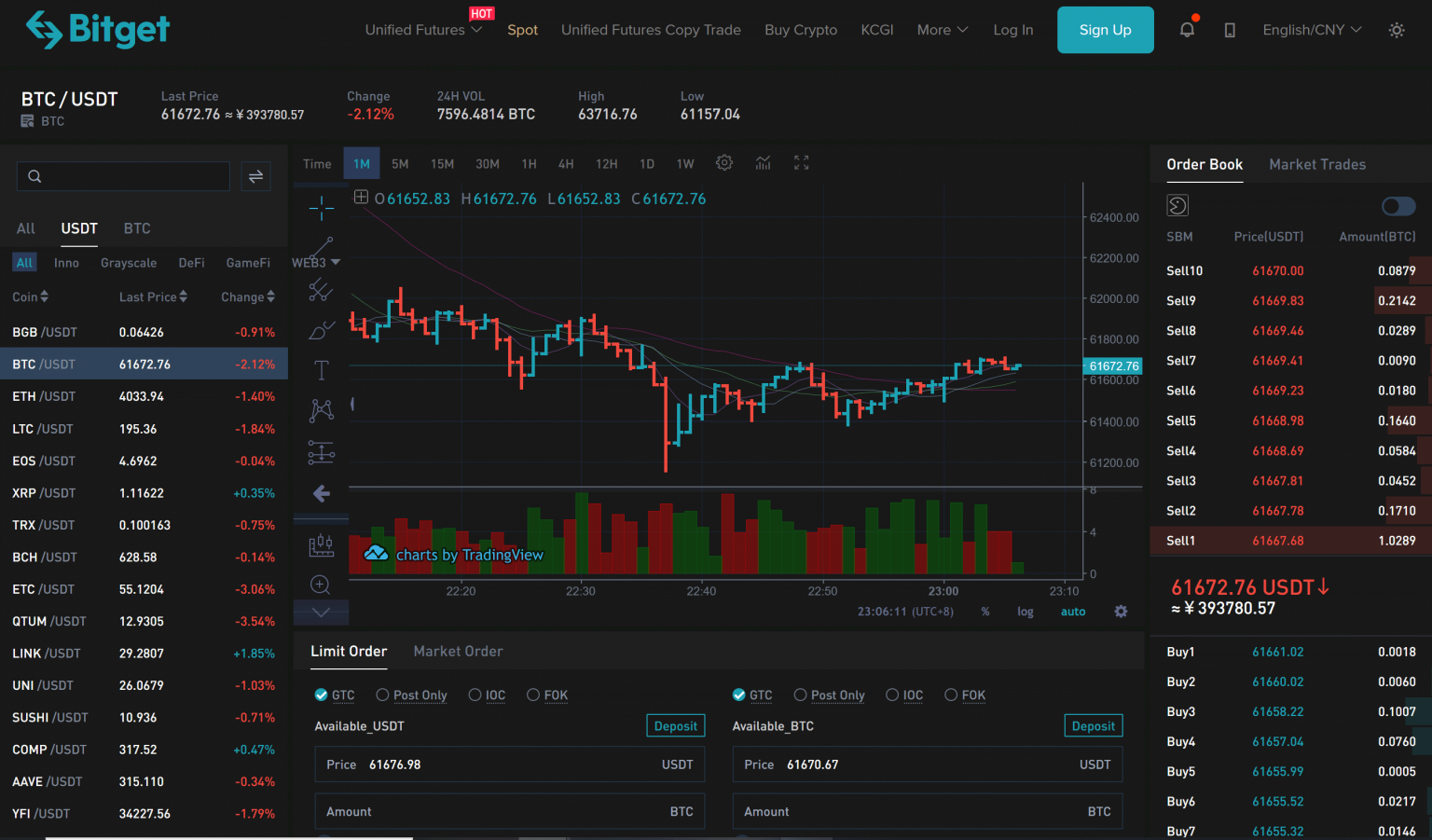
Task: Select the text annotation tool
Action: (x=321, y=369)
